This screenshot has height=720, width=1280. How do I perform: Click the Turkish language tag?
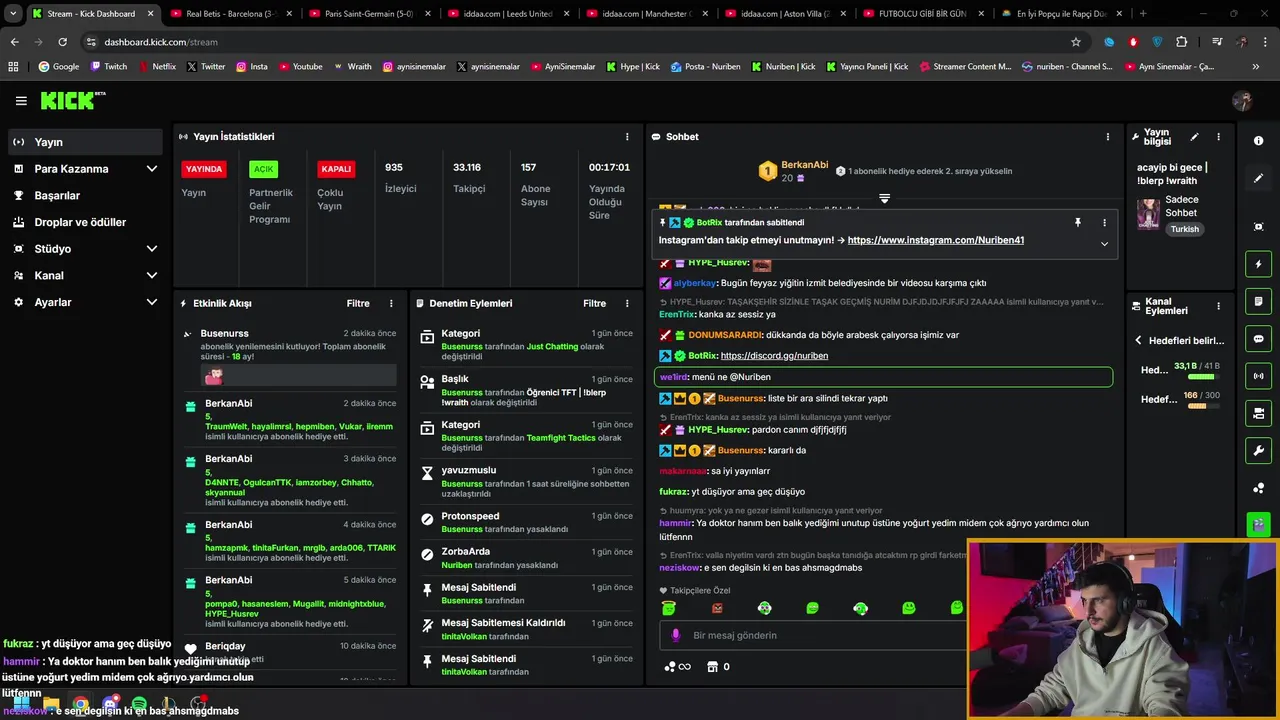1185,229
